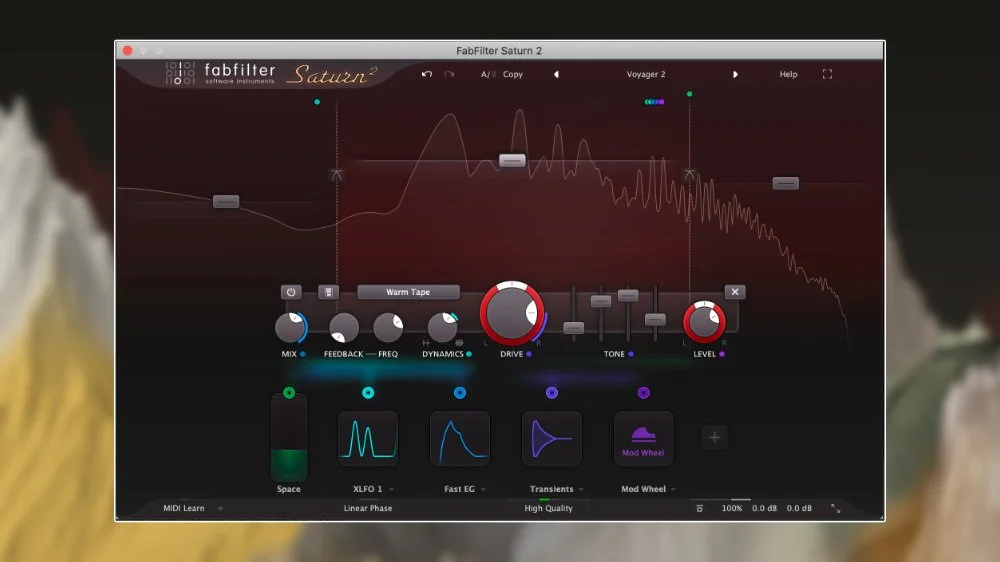
Task: Click the left crossover modulation dot
Action: pyautogui.click(x=317, y=102)
